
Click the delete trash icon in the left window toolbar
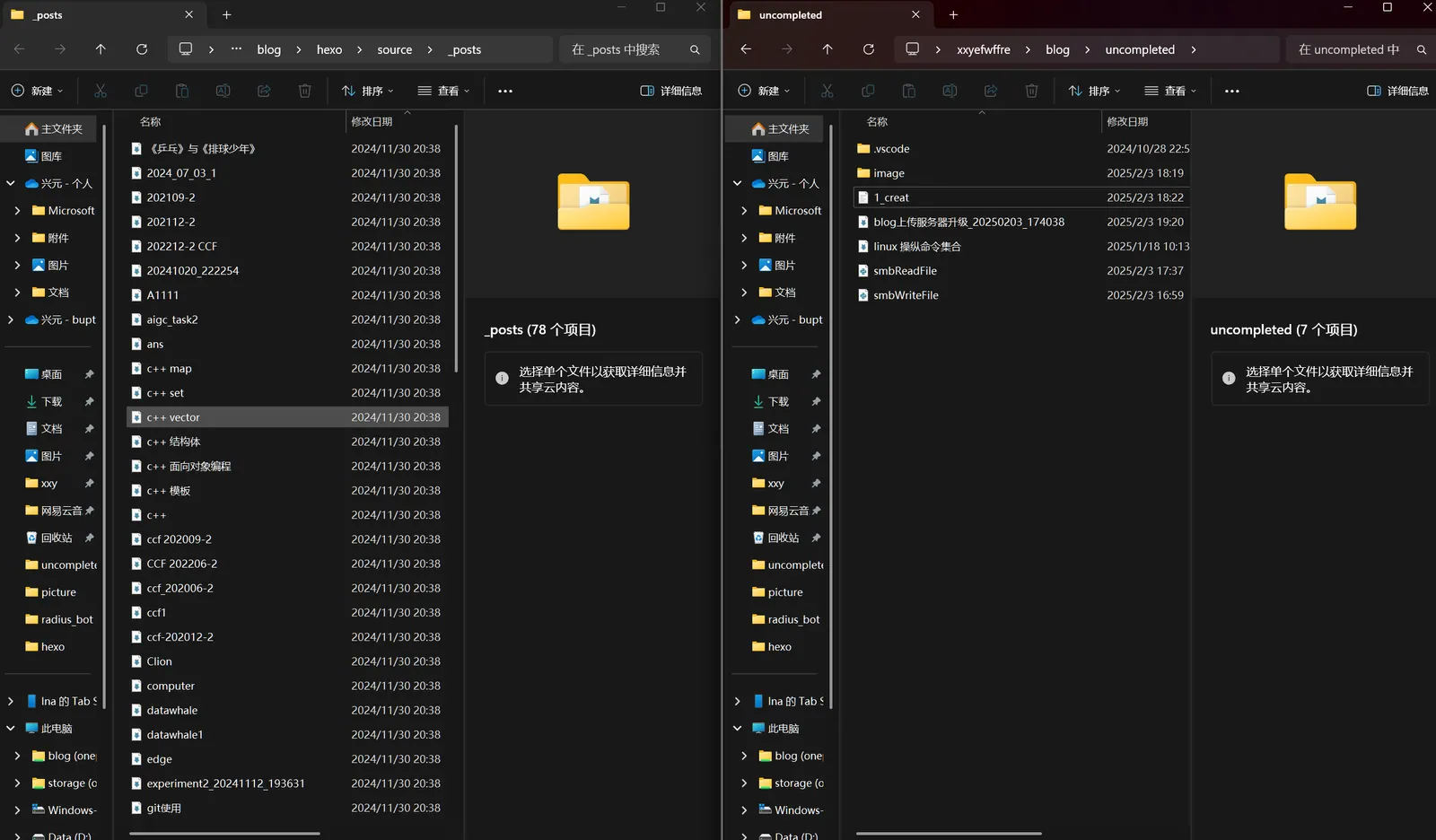coord(305,91)
